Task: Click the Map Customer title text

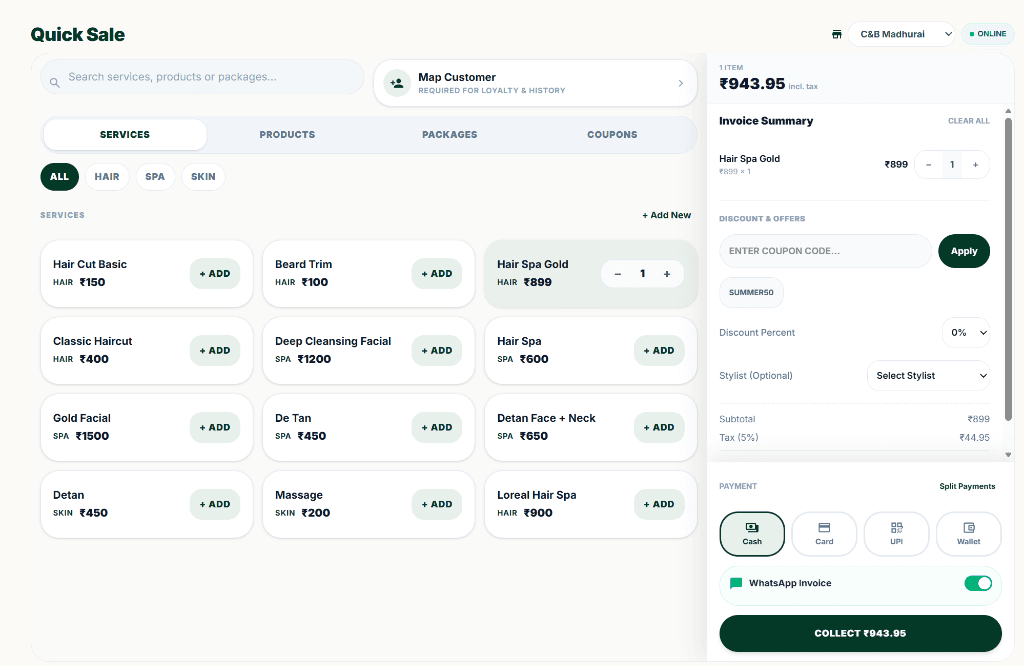Action: click(456, 77)
